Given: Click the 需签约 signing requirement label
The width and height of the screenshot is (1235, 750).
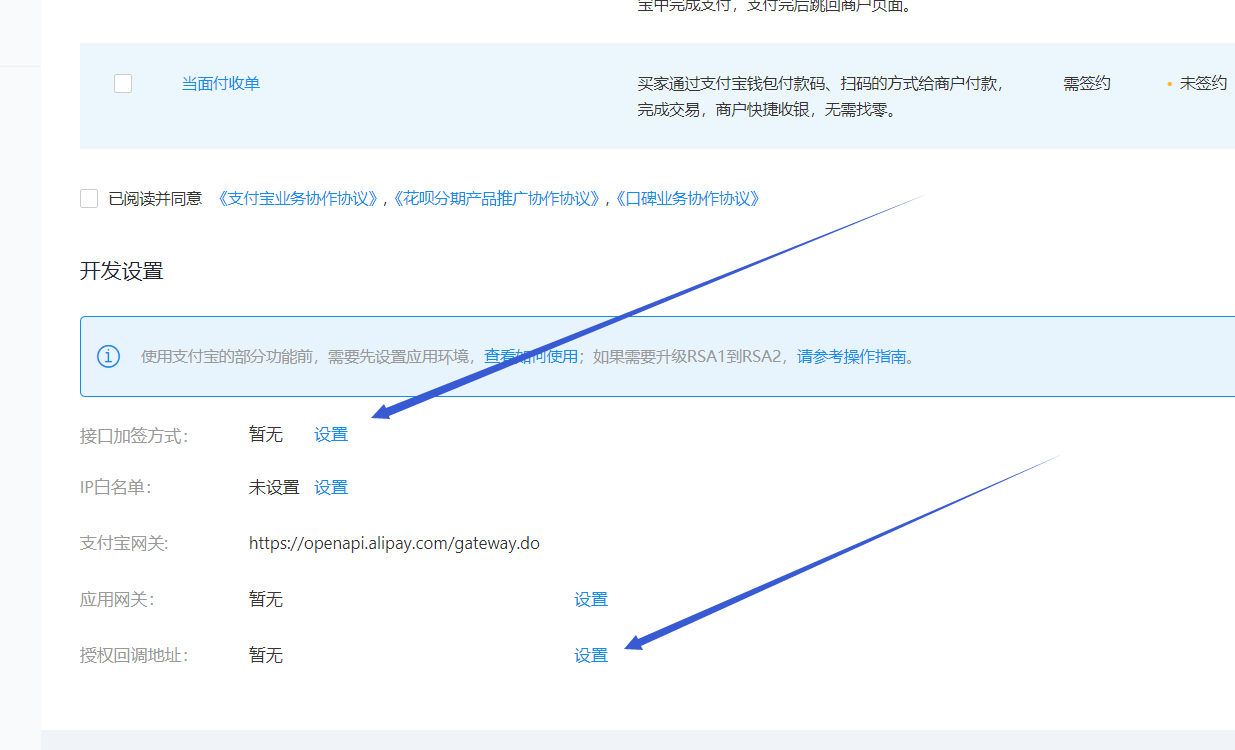Looking at the screenshot, I should coord(1087,84).
